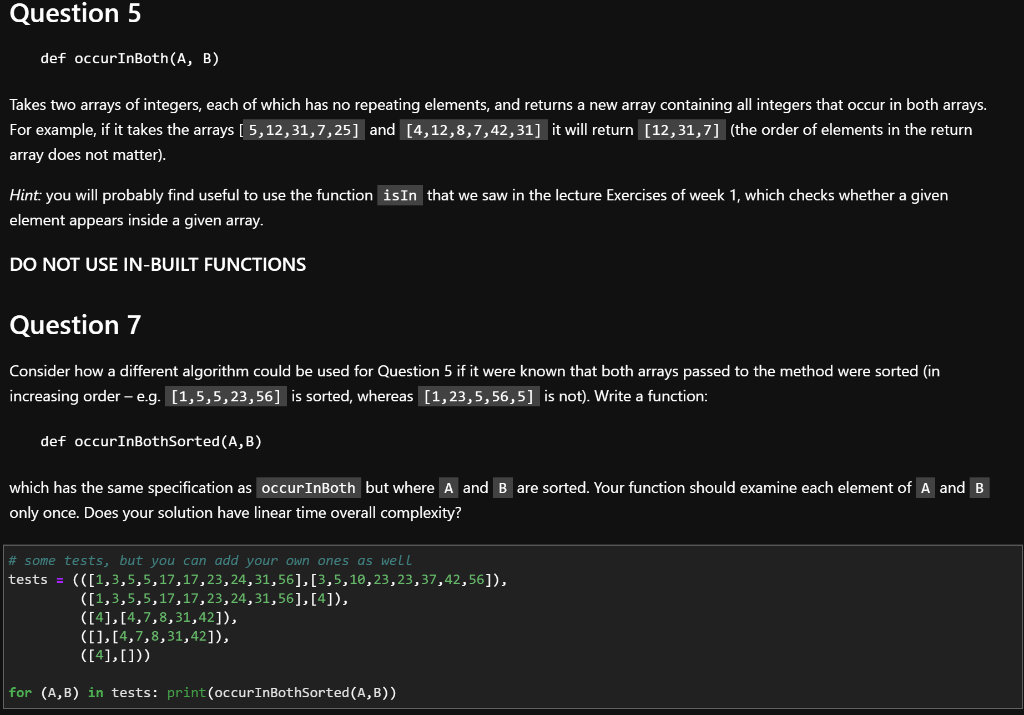Select the sorted example [1,5,5,23,56]

click(x=227, y=394)
